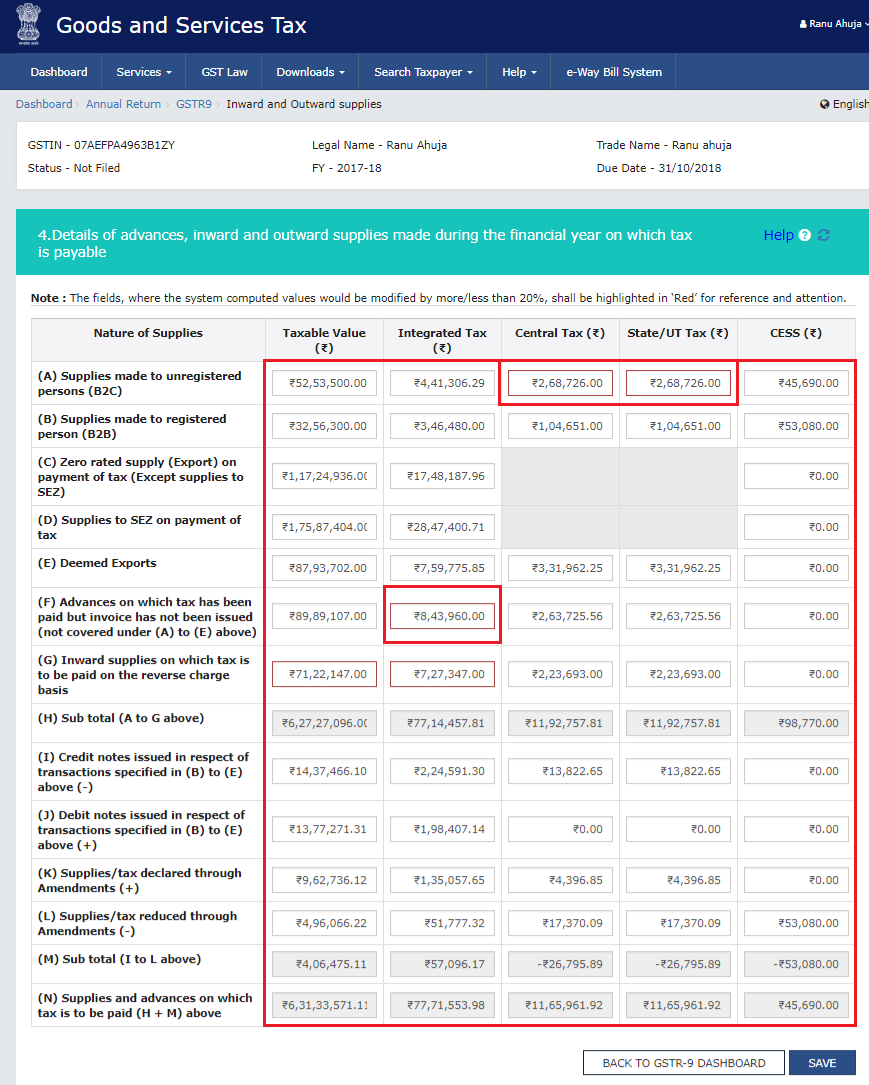Select the Integrated Tax field for Deemed Exports
Screen dimensions: 869x1085
coord(441,568)
